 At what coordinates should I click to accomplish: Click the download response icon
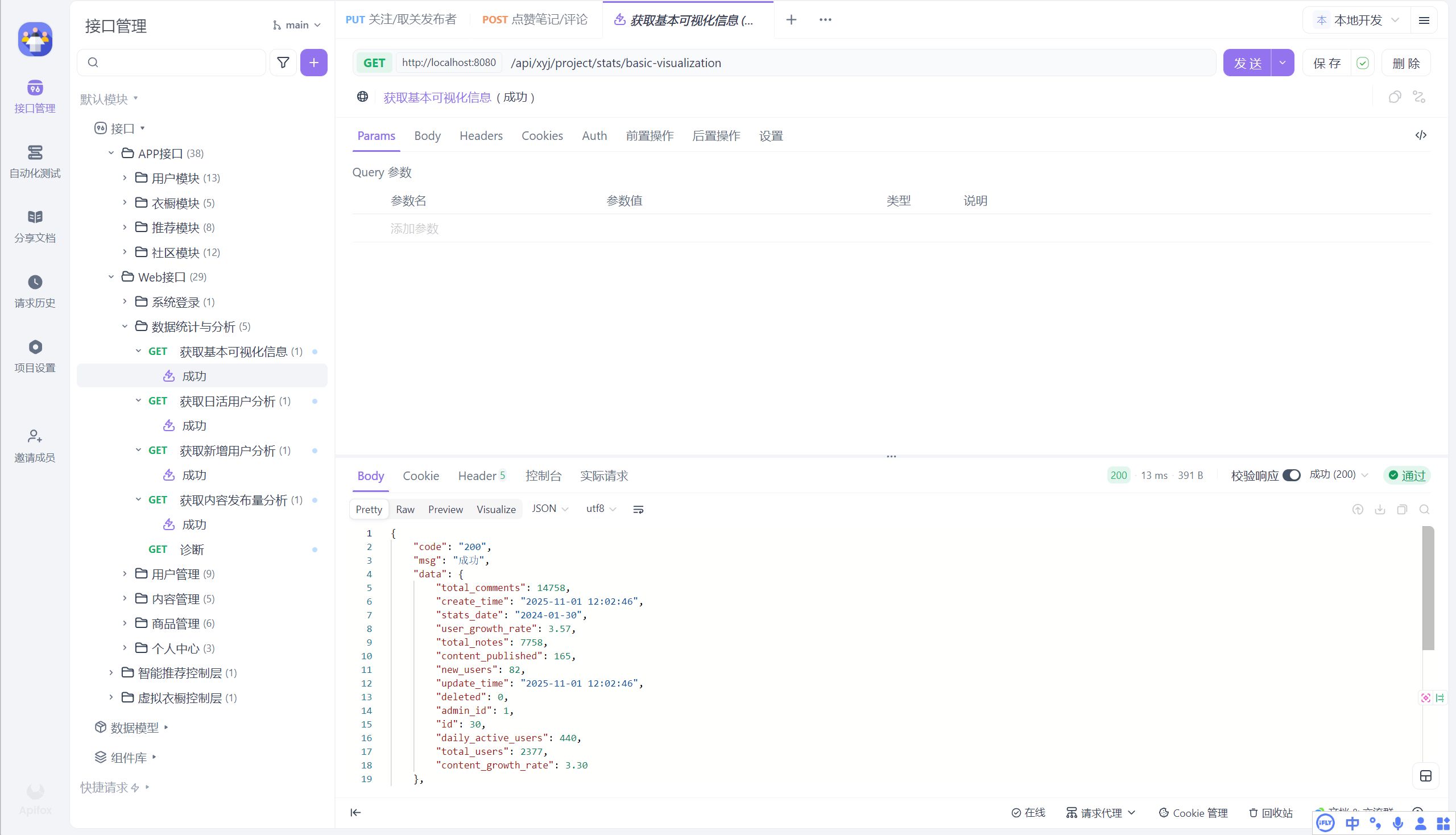pyautogui.click(x=1380, y=509)
